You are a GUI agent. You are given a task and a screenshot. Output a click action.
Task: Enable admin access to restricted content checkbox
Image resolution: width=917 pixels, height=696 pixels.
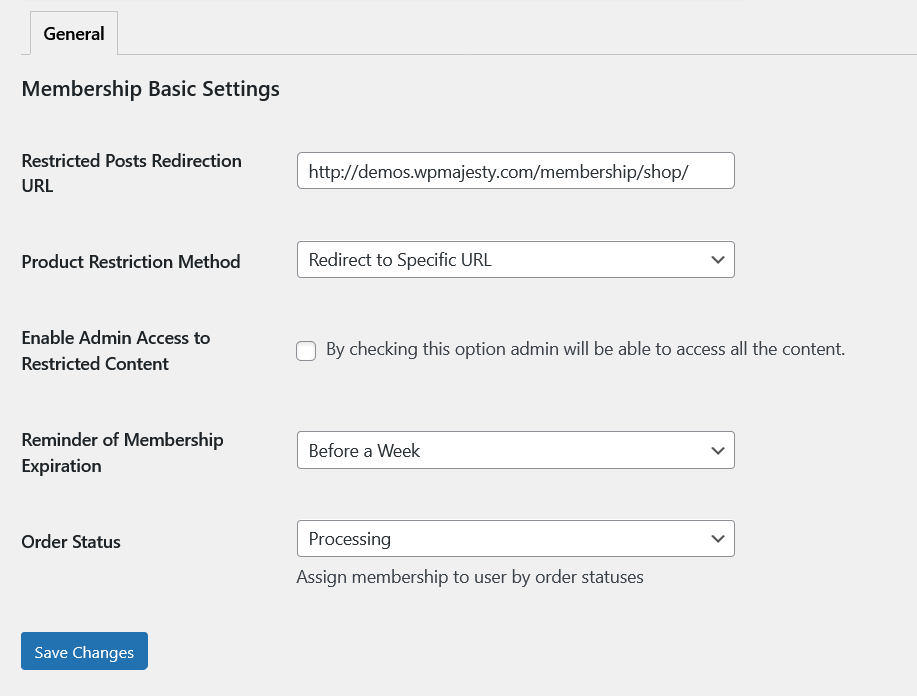pyautogui.click(x=306, y=351)
